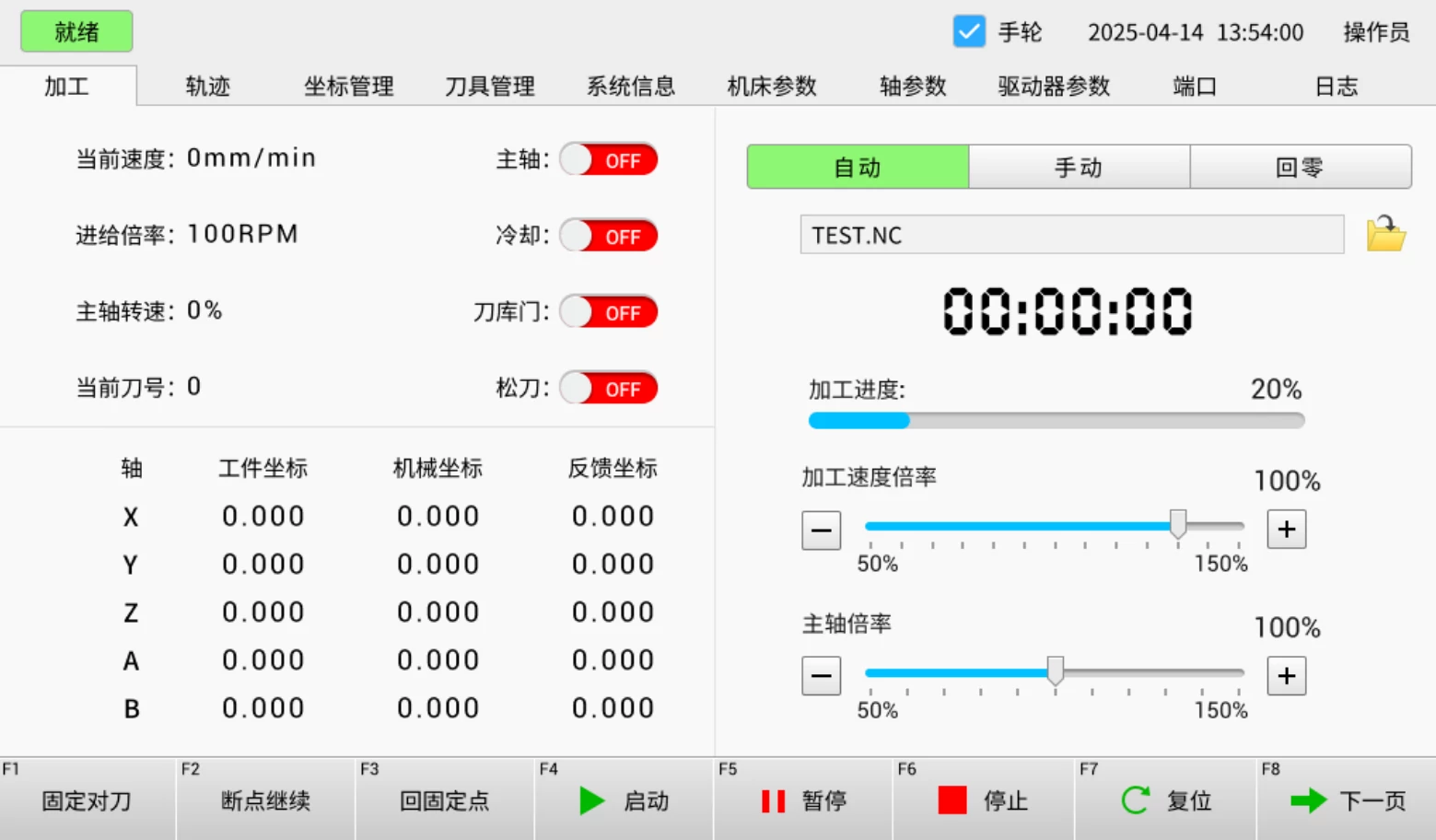The image size is (1436, 840).
Task: Increase 主轴倍率 with the plus button
Action: click(x=1287, y=676)
